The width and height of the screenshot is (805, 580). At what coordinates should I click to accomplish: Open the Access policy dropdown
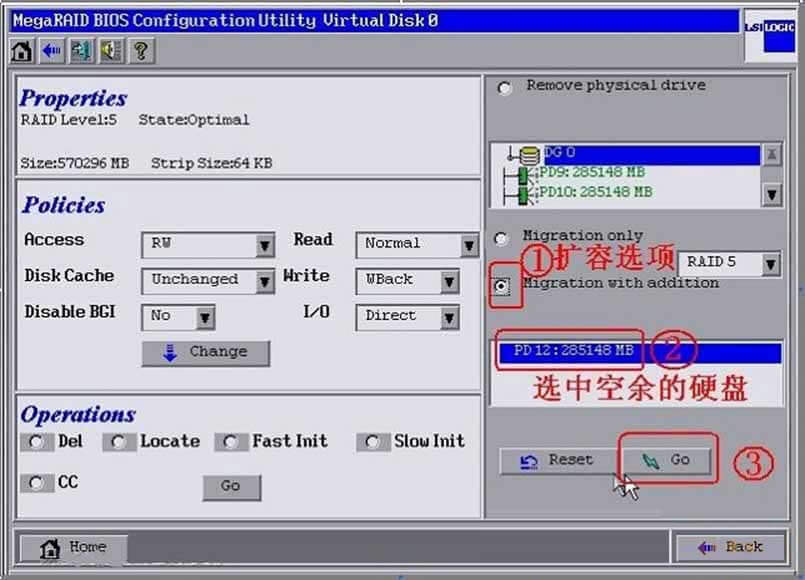(264, 245)
